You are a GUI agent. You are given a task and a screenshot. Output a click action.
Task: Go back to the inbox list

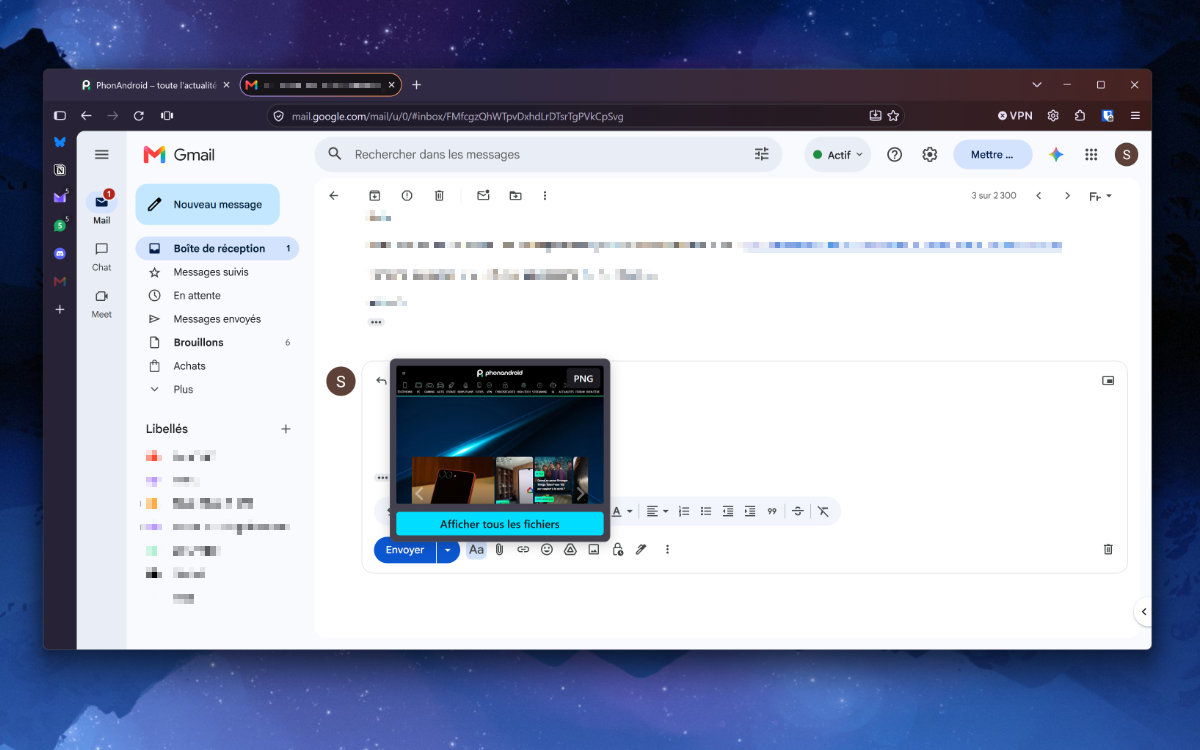(x=334, y=196)
